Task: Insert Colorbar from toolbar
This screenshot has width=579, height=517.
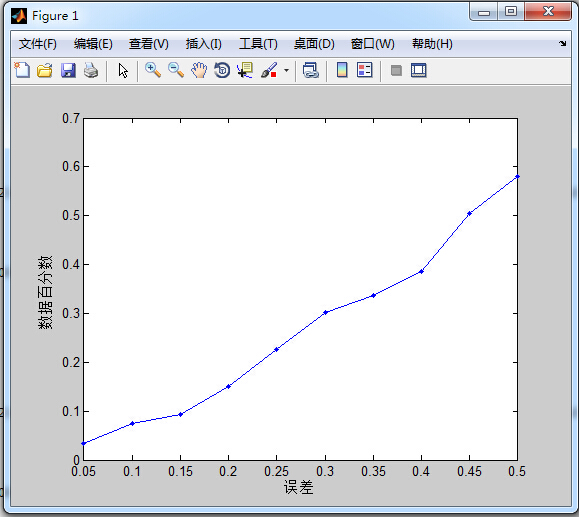Action: coord(342,70)
